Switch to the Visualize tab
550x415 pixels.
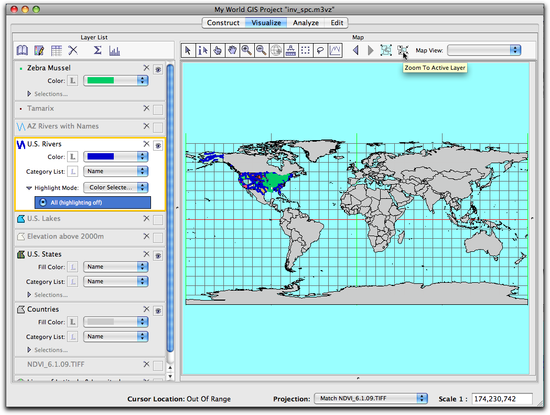pyautogui.click(x=266, y=23)
